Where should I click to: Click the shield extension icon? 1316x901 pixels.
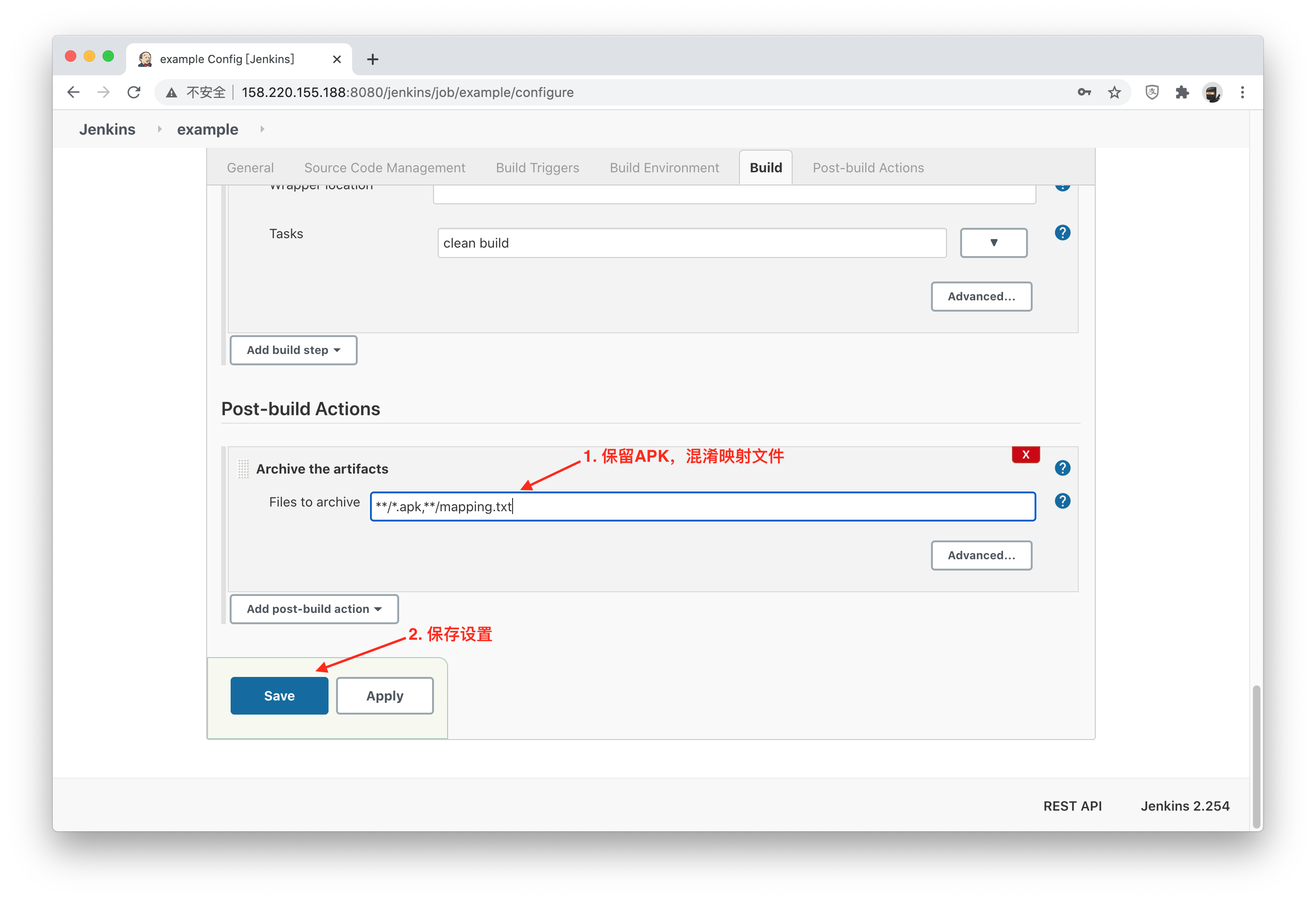(x=1152, y=92)
